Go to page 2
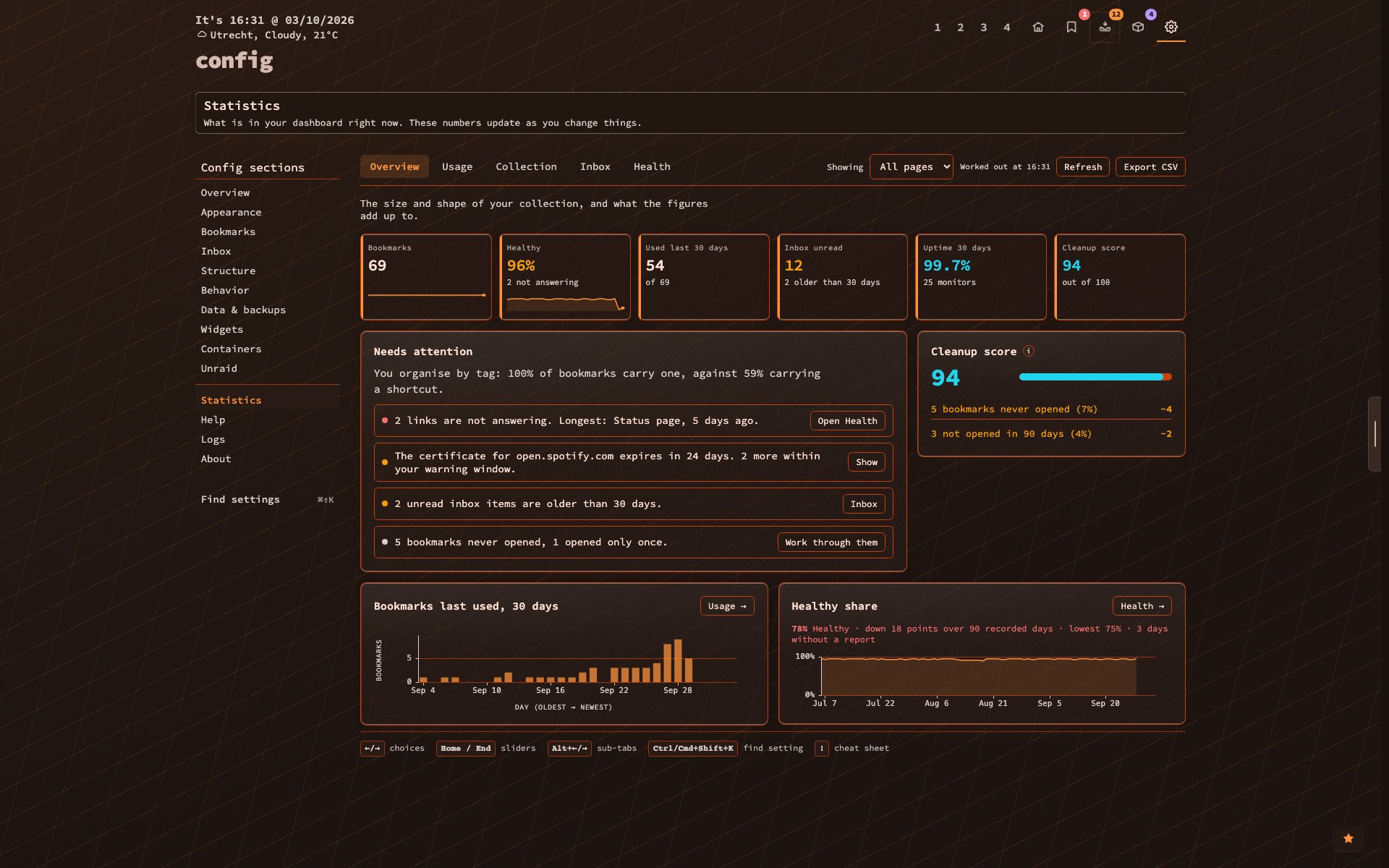Image resolution: width=1389 pixels, height=868 pixels. click(x=961, y=27)
